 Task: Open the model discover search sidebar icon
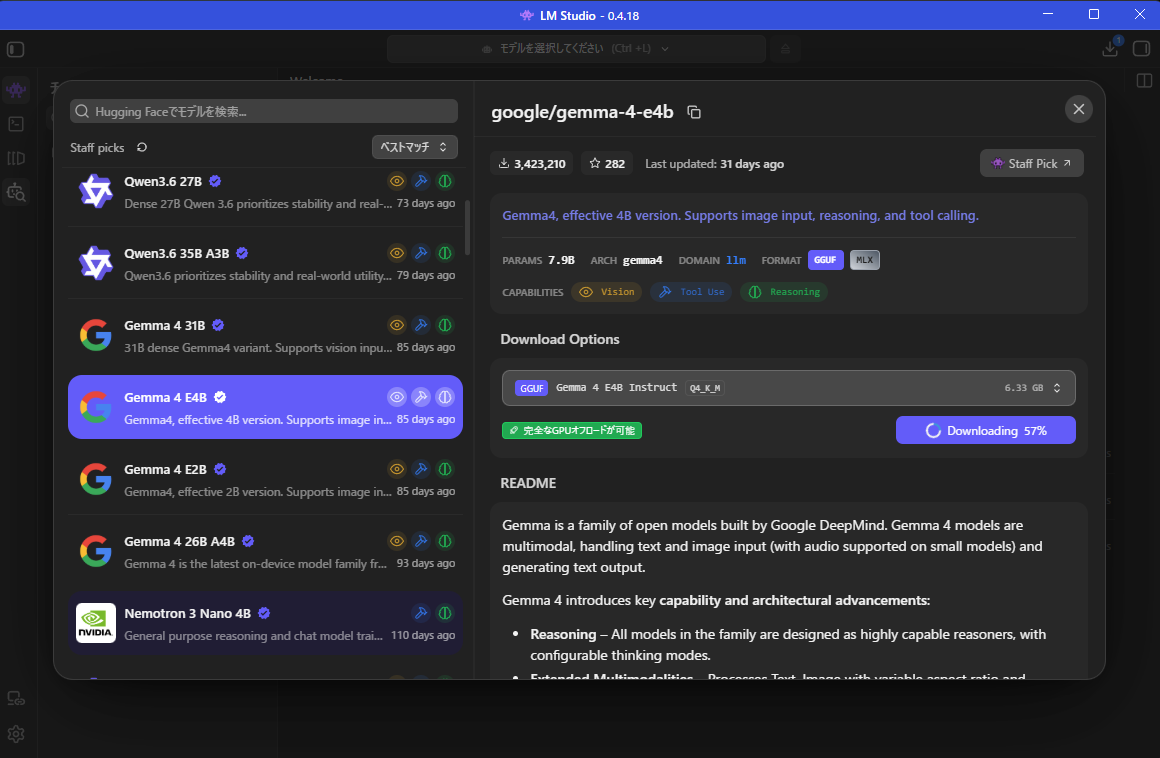(x=16, y=192)
